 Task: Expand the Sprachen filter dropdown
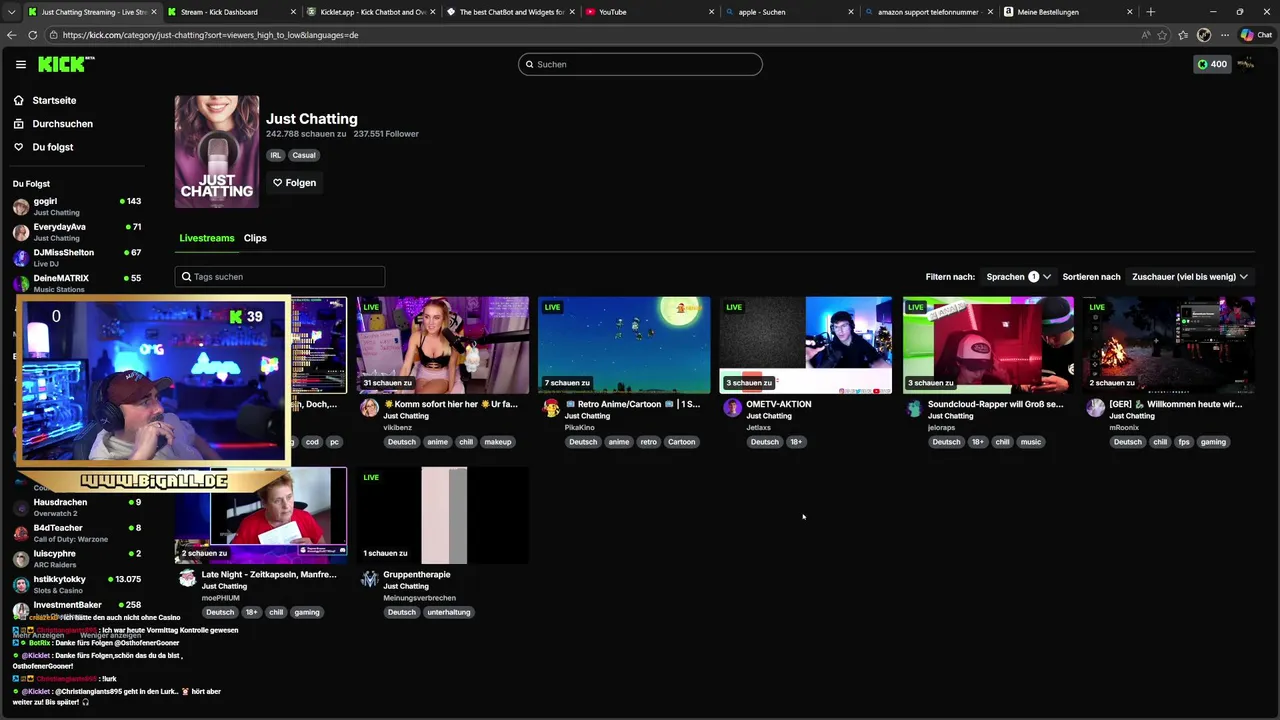[x=1018, y=277]
